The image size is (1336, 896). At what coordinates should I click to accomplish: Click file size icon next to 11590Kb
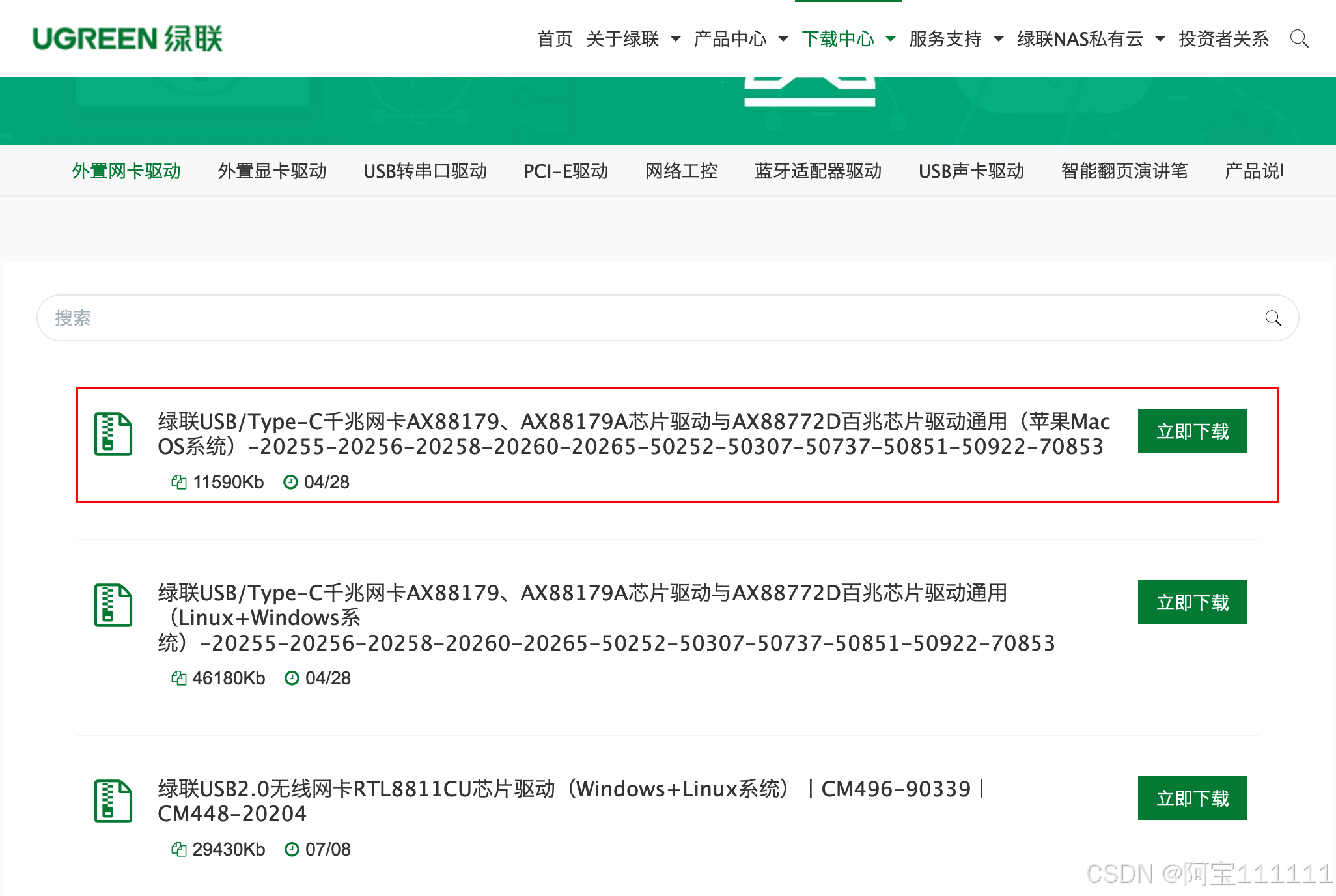[178, 482]
